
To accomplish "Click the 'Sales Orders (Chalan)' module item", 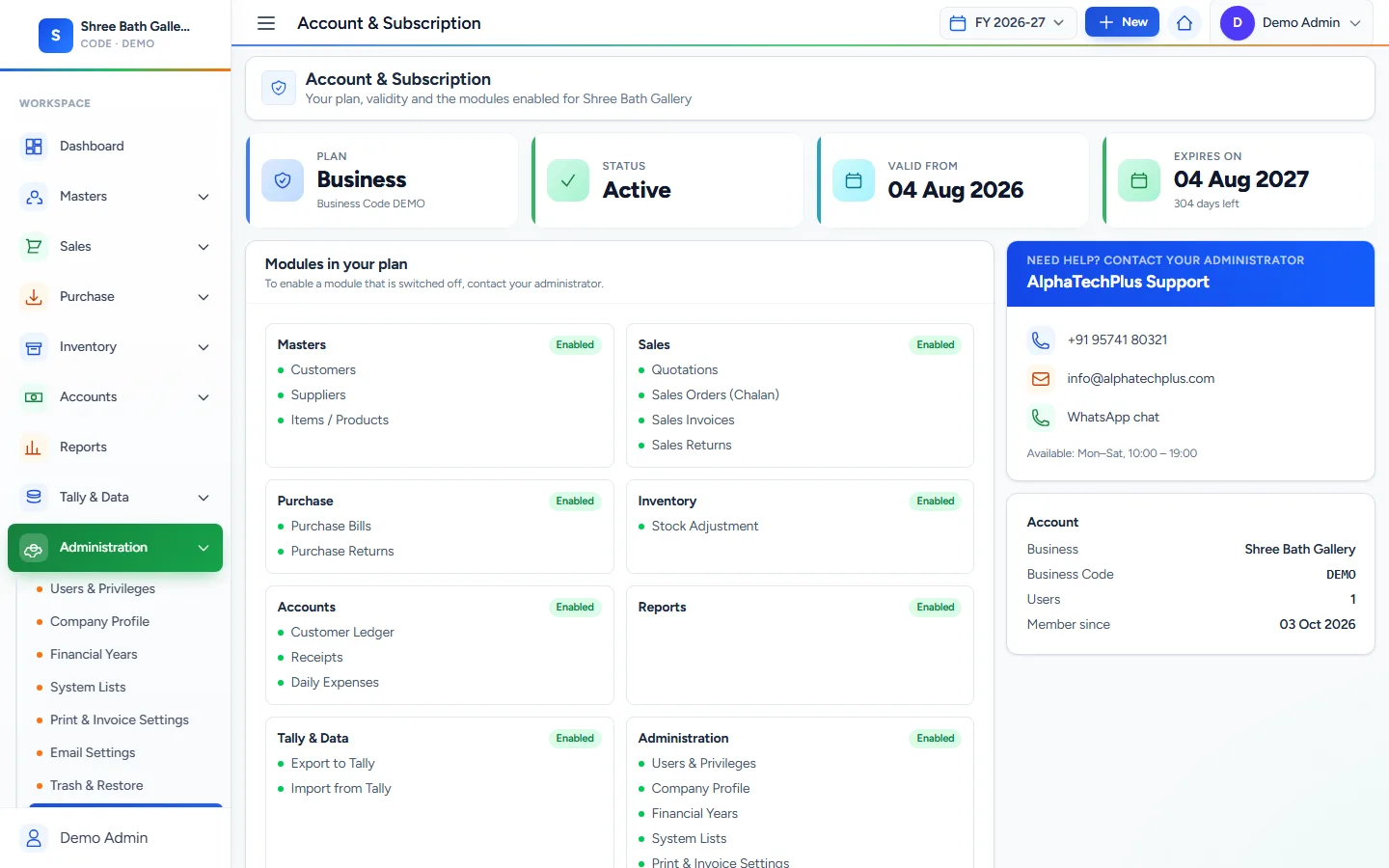I will 716,395.
